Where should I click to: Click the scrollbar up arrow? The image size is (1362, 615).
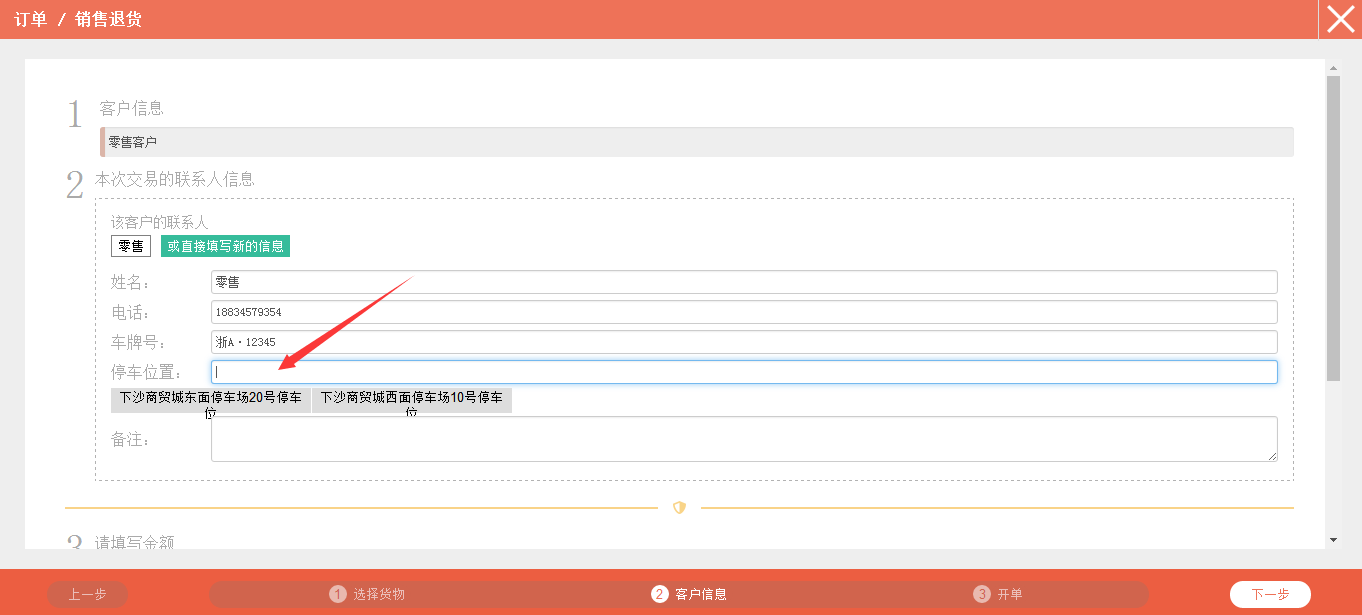click(1333, 68)
